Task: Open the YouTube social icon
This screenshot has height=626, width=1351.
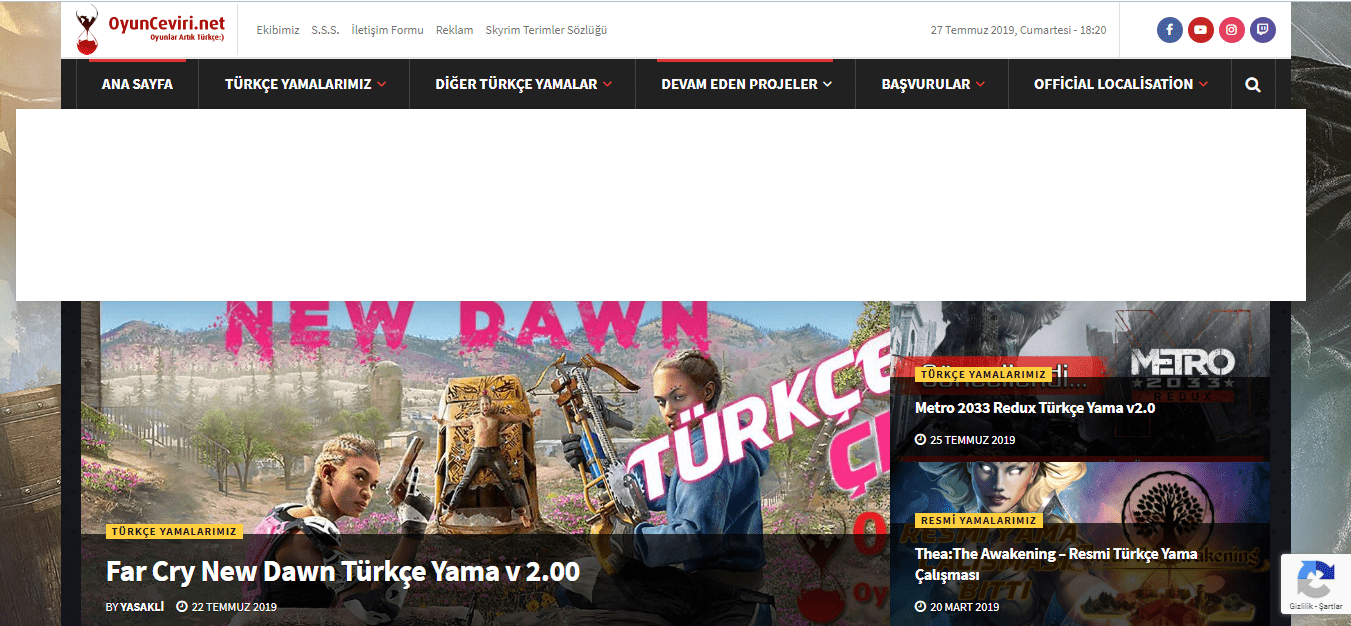Action: click(1201, 30)
